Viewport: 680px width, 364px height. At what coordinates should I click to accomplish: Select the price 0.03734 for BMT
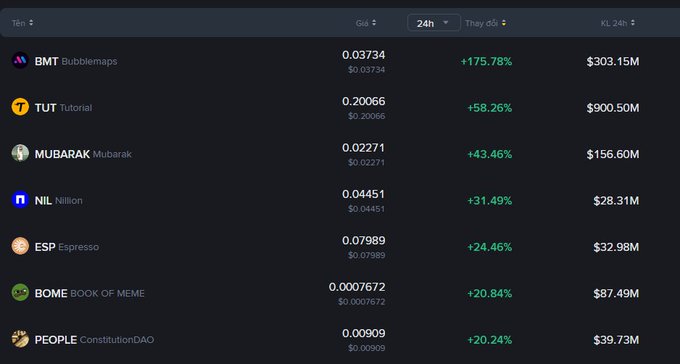tap(363, 55)
